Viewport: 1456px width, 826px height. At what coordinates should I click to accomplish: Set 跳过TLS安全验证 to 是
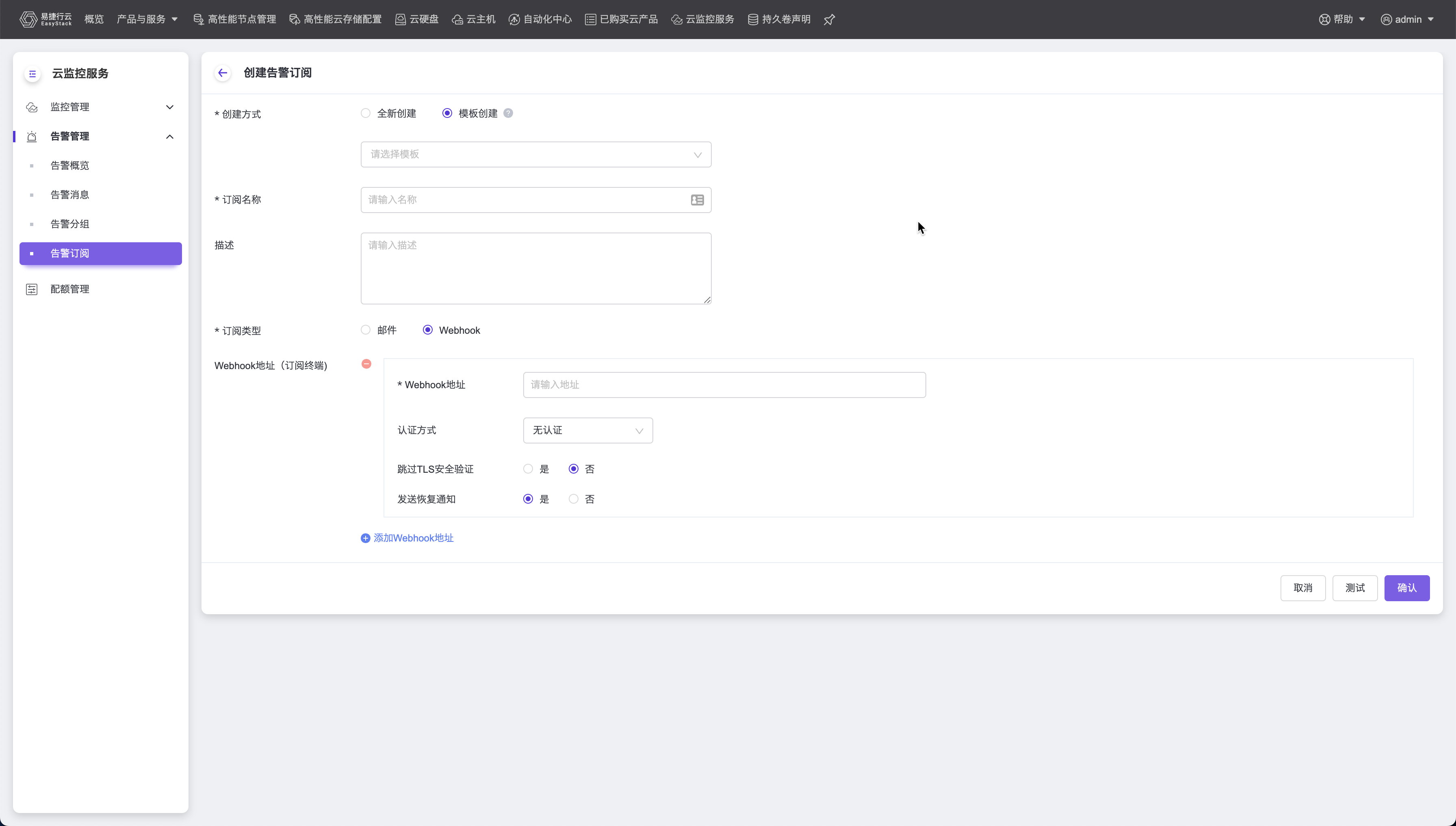[528, 469]
